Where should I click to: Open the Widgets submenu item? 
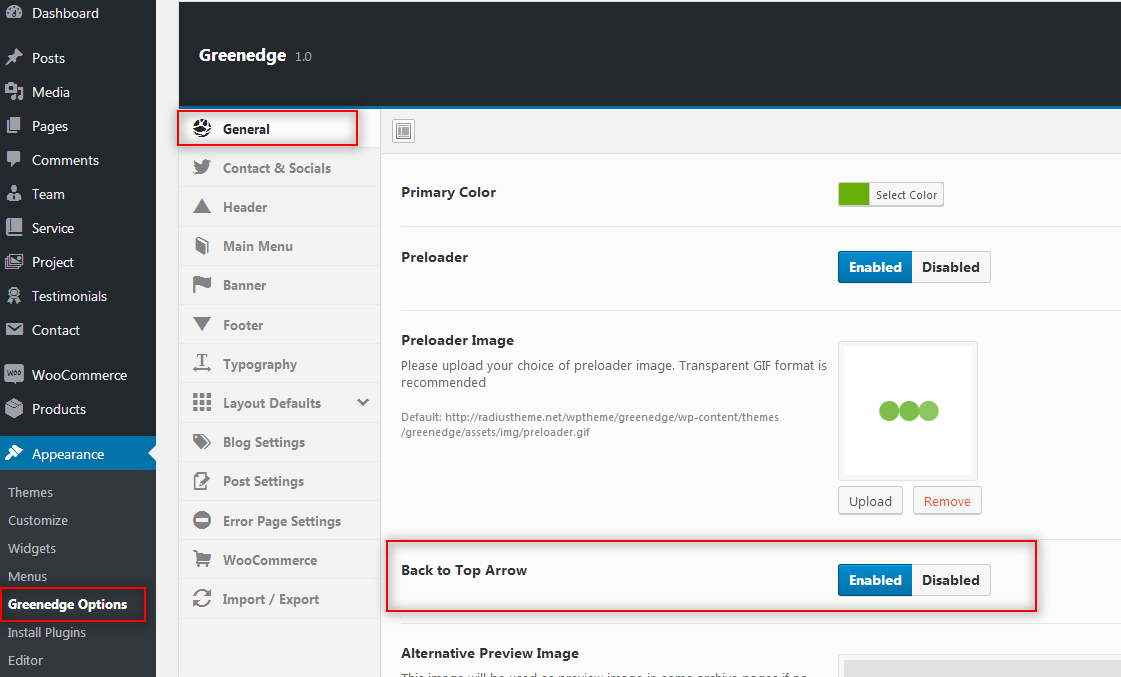click(x=31, y=548)
